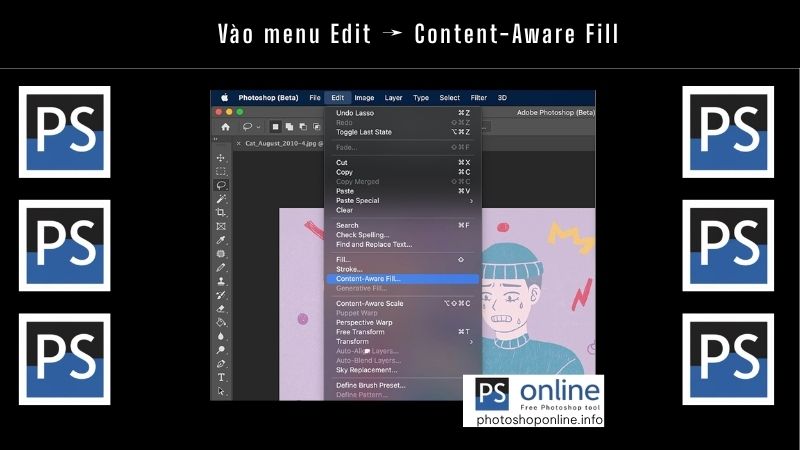The width and height of the screenshot is (800, 450).
Task: Open Lasso tool preset dropdown in options bar
Action: pyautogui.click(x=259, y=127)
